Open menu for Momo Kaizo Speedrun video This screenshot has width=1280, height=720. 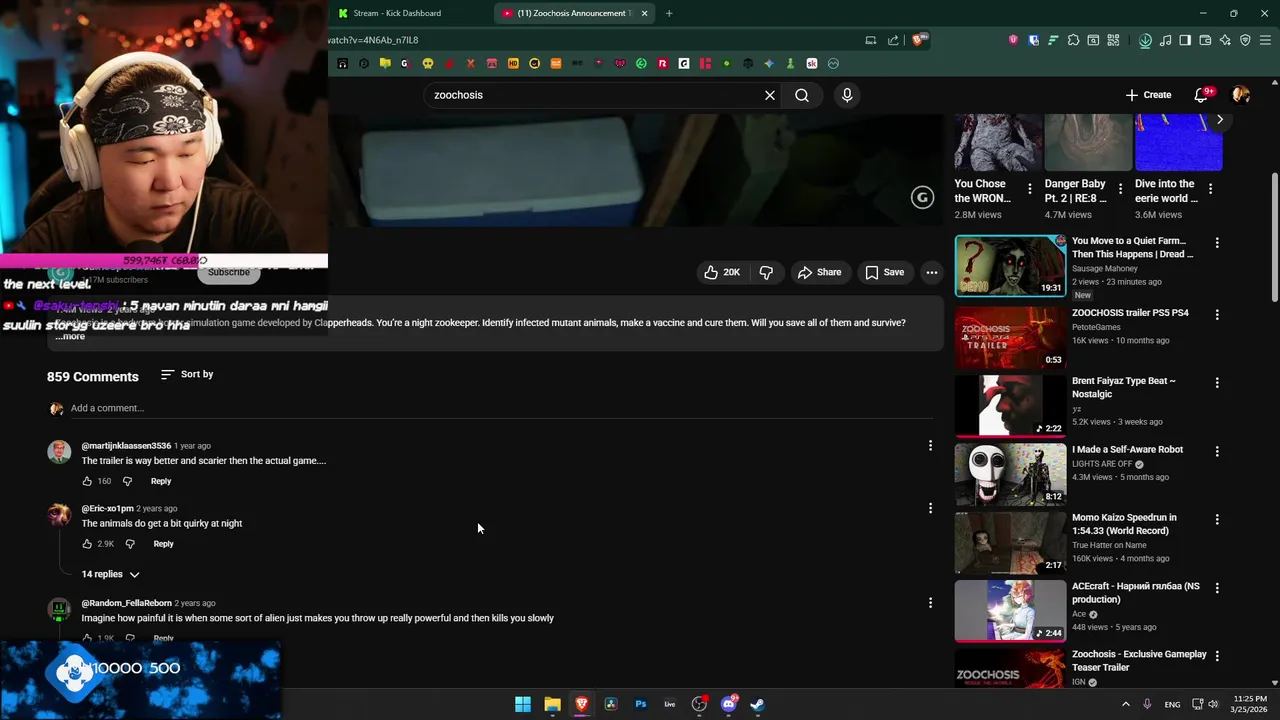point(1217,520)
